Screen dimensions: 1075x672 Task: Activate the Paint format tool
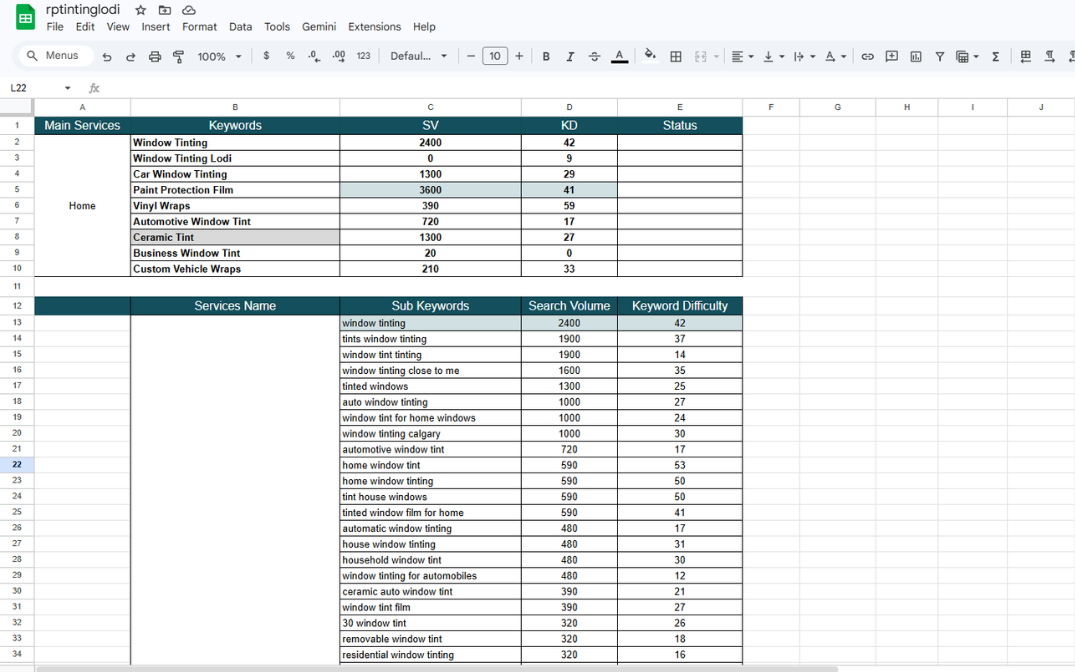click(x=179, y=57)
